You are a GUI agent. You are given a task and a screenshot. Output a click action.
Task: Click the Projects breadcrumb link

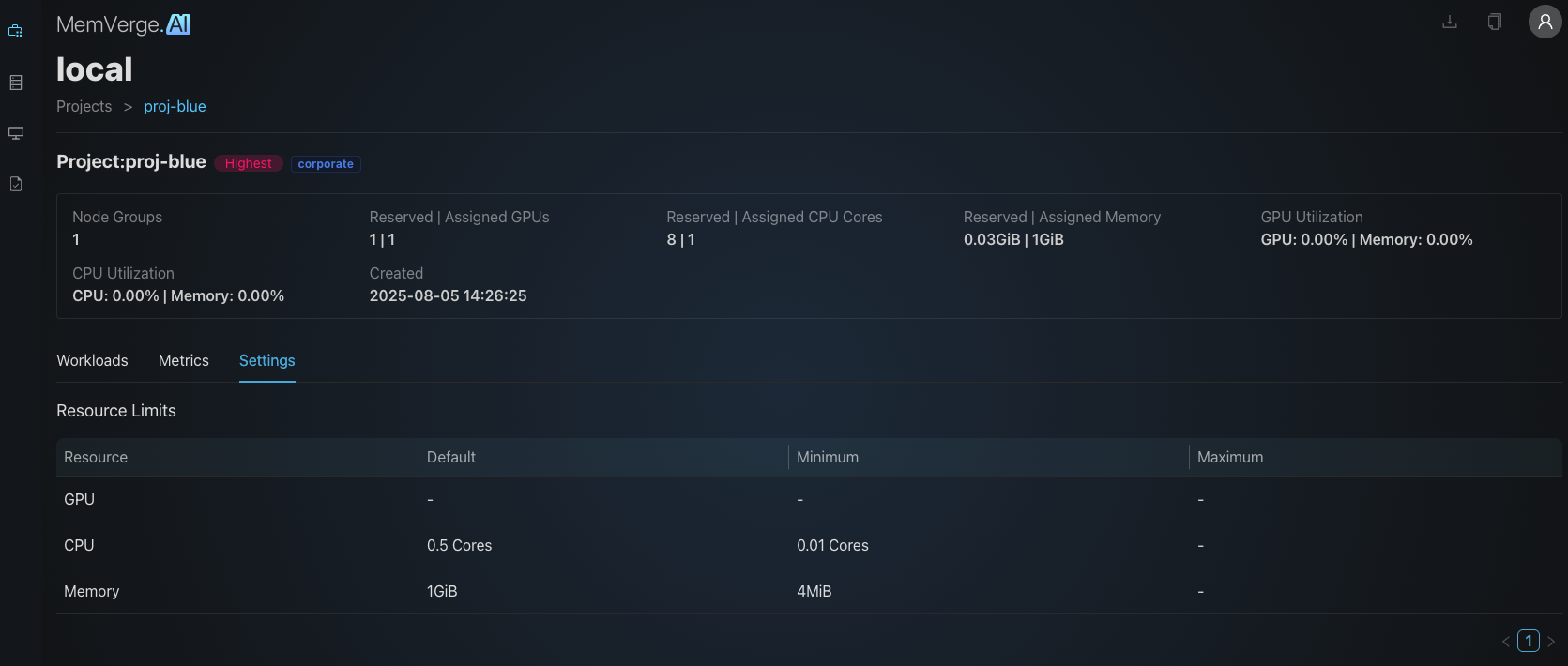(x=84, y=107)
